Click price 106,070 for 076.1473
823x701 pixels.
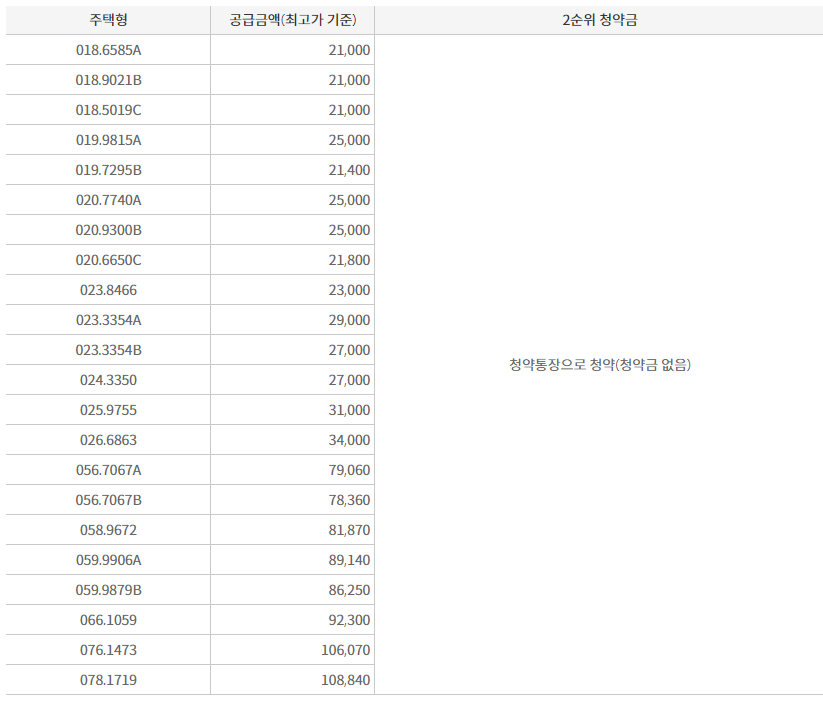[x=345, y=650]
